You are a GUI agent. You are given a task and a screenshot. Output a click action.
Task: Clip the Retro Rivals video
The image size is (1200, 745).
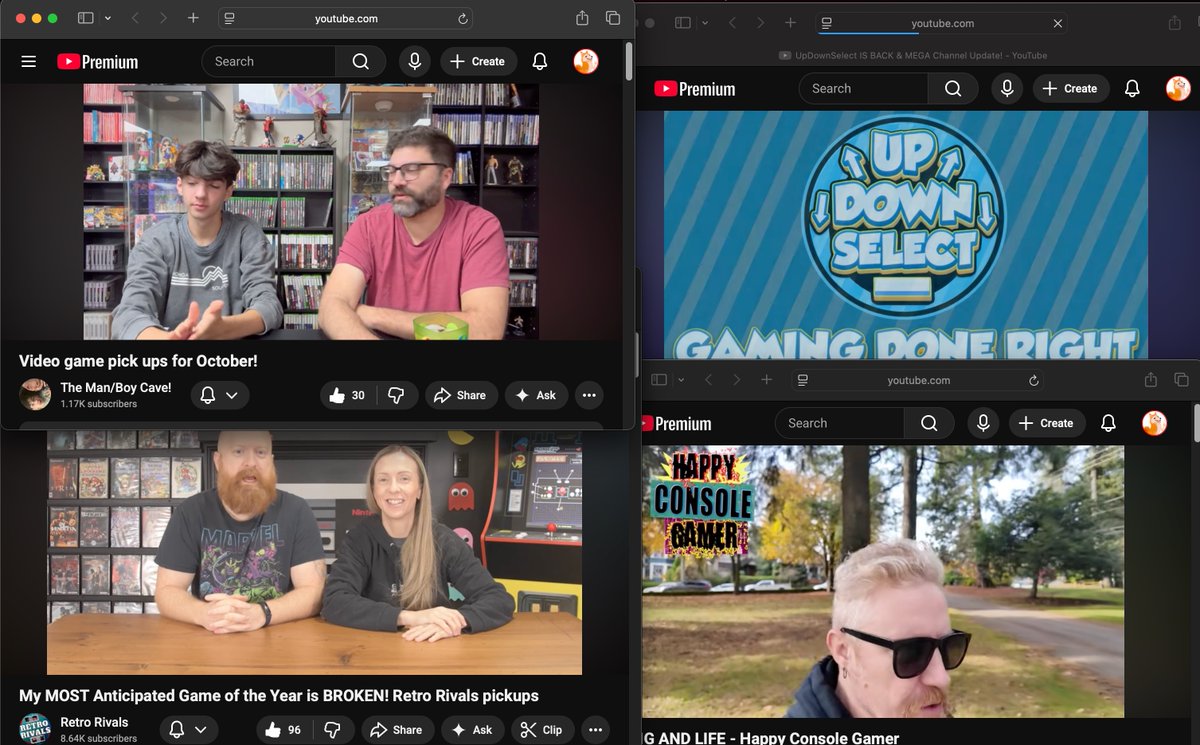(x=542, y=730)
